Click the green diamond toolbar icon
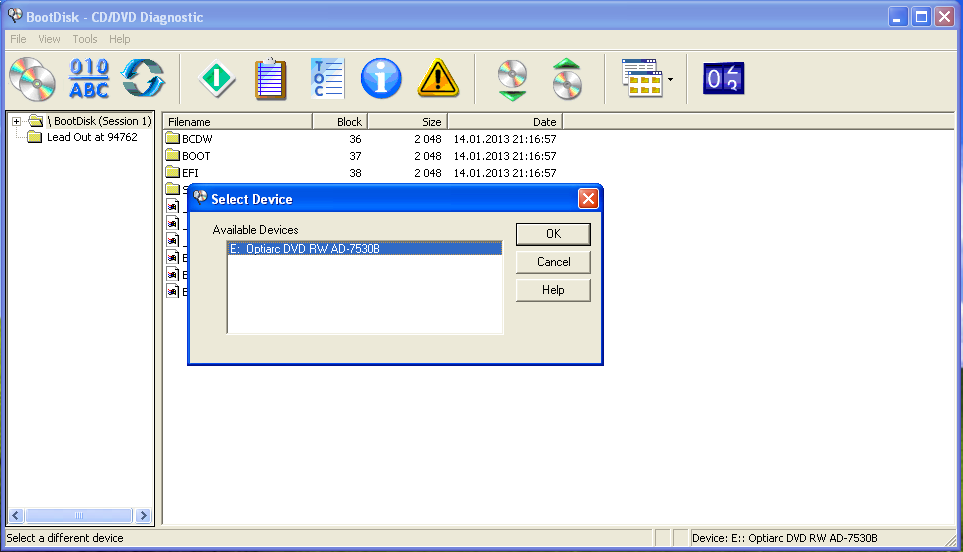Screen dimensions: 963x552 [217, 78]
